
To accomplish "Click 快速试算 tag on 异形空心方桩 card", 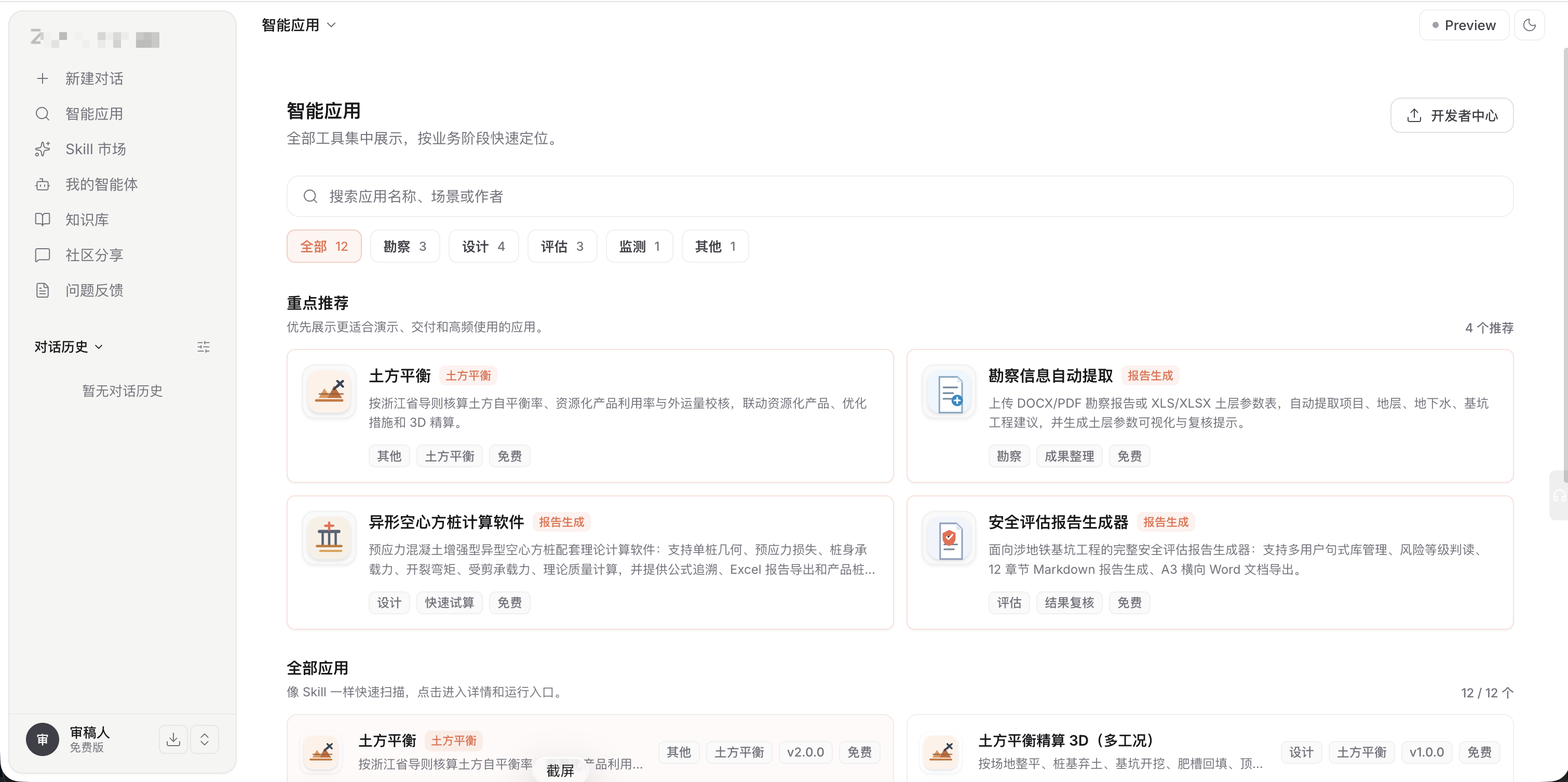I will 449,603.
